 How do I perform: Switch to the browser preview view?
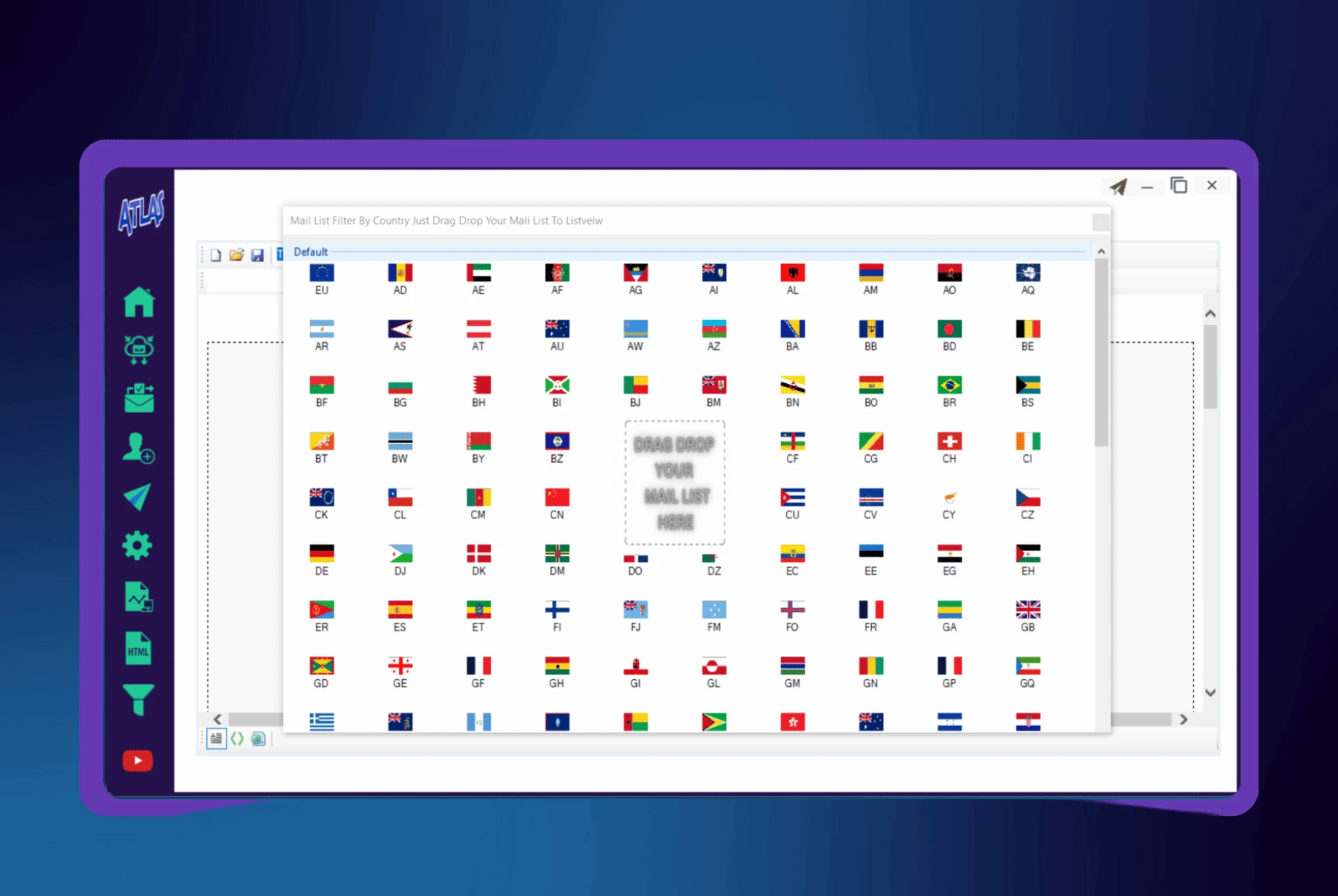(x=258, y=739)
